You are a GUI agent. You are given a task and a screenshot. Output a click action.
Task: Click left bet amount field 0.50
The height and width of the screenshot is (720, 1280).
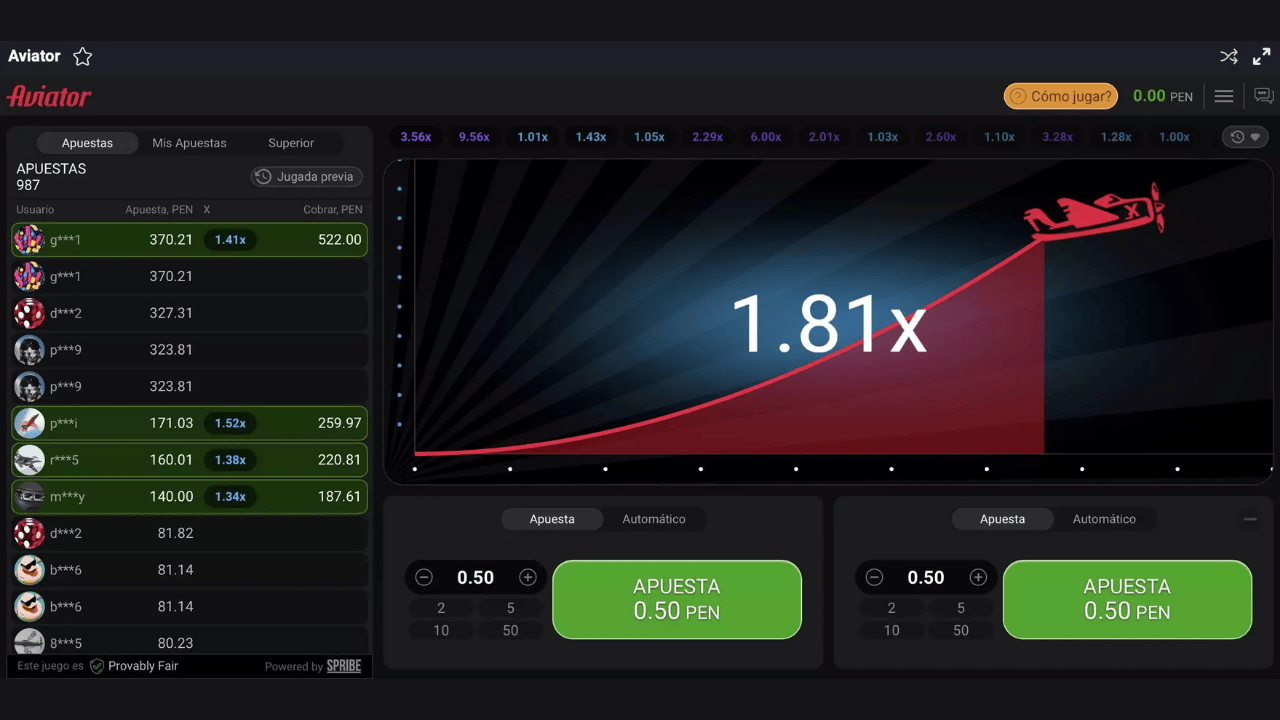point(476,577)
